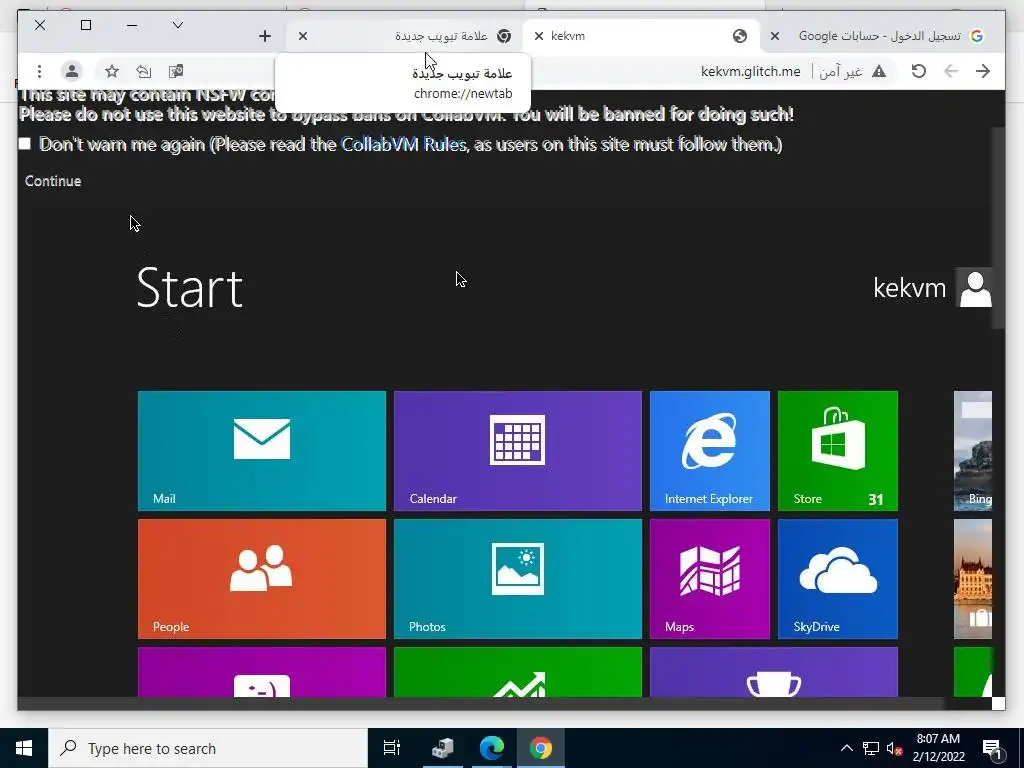Viewport: 1024px width, 768px height.
Task: Open Chrome three-dot menu
Action: [x=39, y=71]
